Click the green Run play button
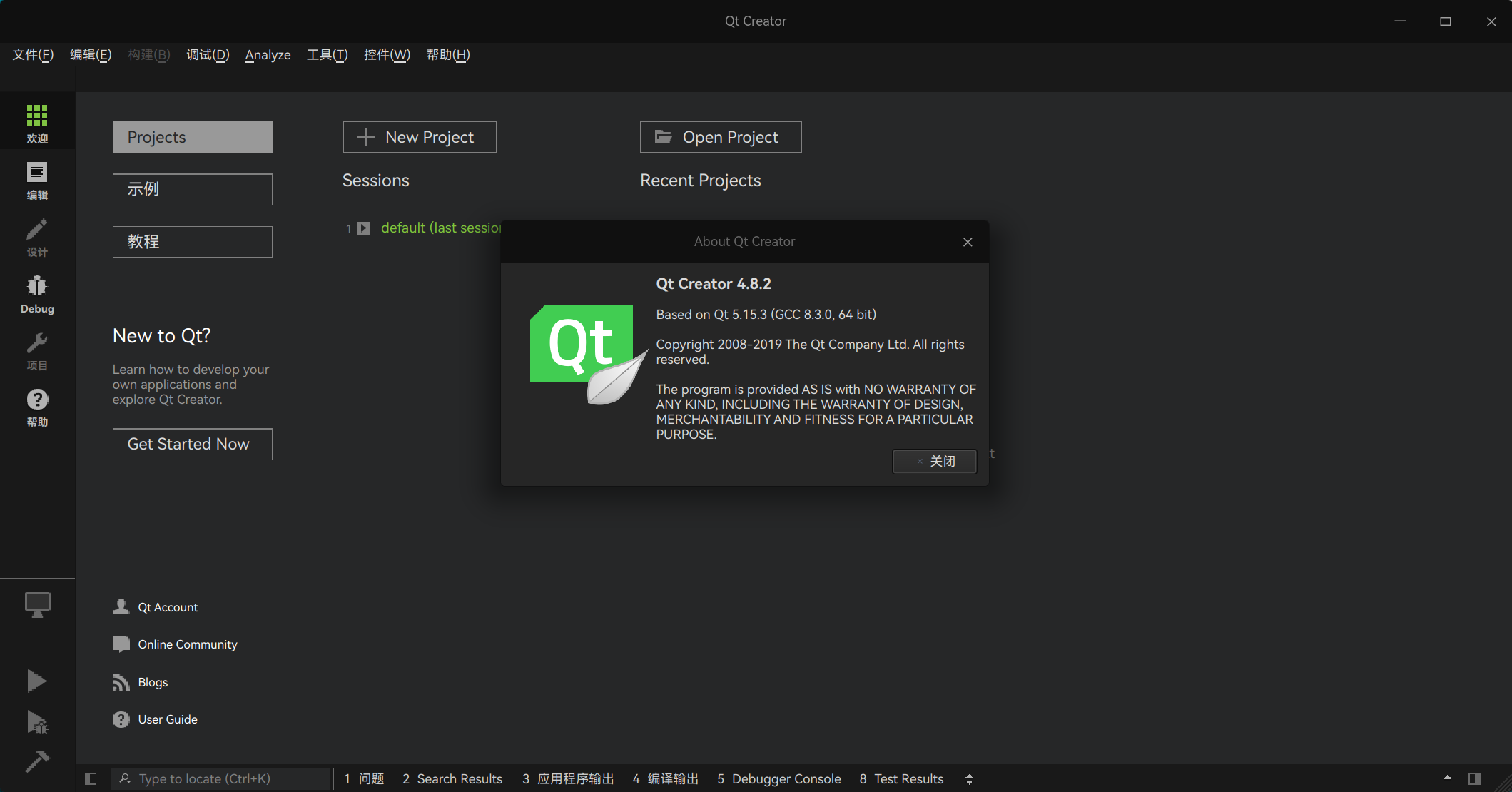Viewport: 1512px width, 792px height. [36, 681]
